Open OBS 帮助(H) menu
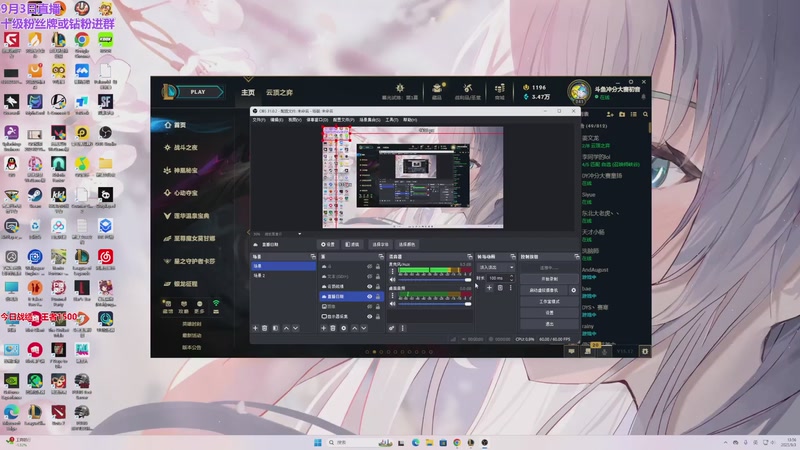 [x=410, y=120]
